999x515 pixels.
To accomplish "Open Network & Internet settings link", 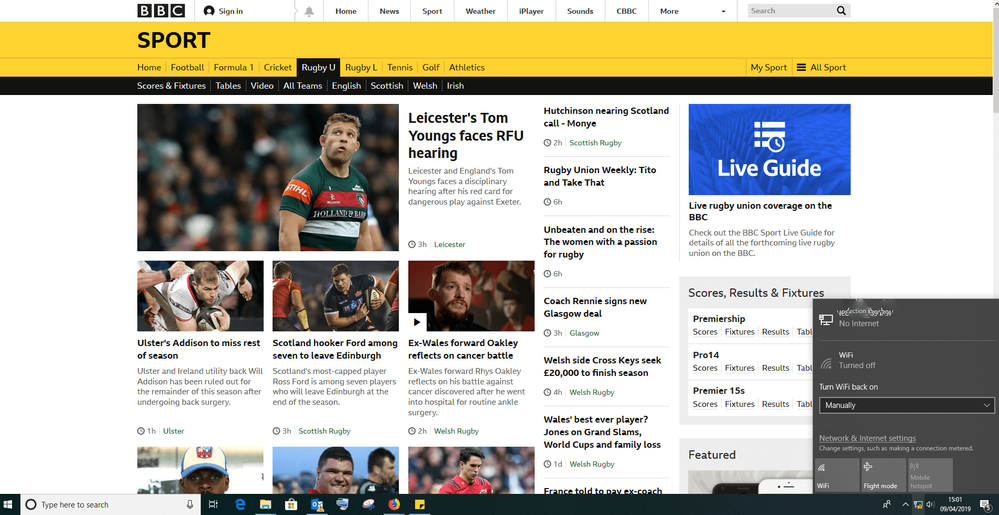I will [867, 438].
